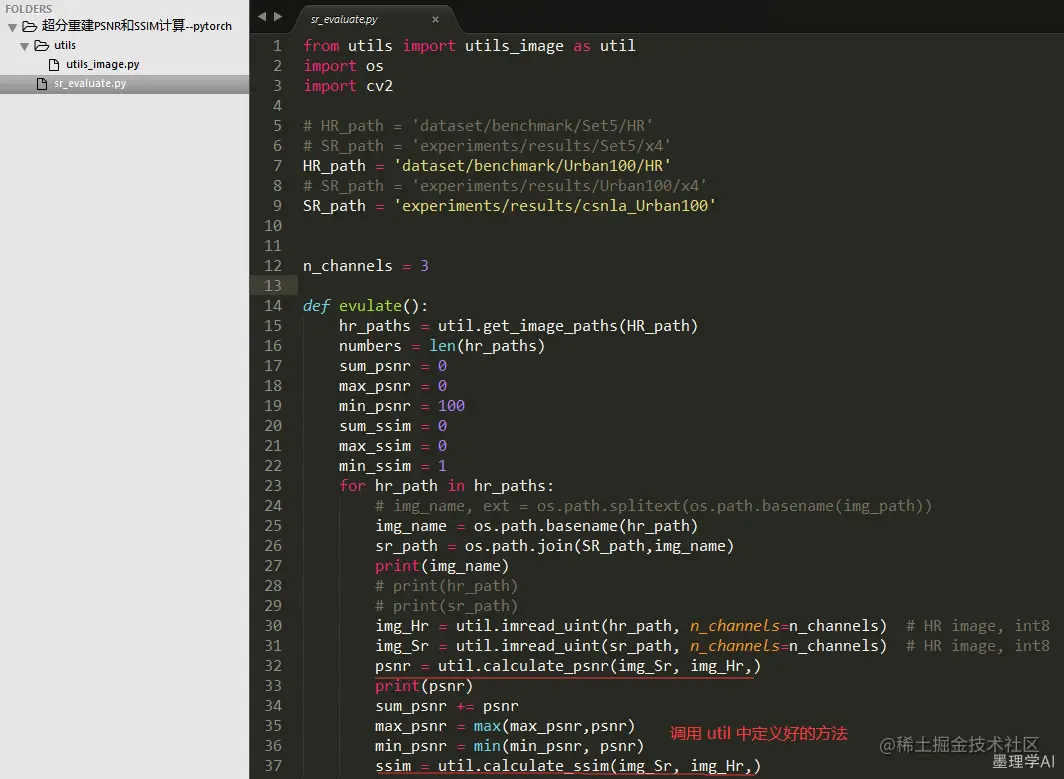Select the utils folder label
This screenshot has height=779, width=1064.
64,45
